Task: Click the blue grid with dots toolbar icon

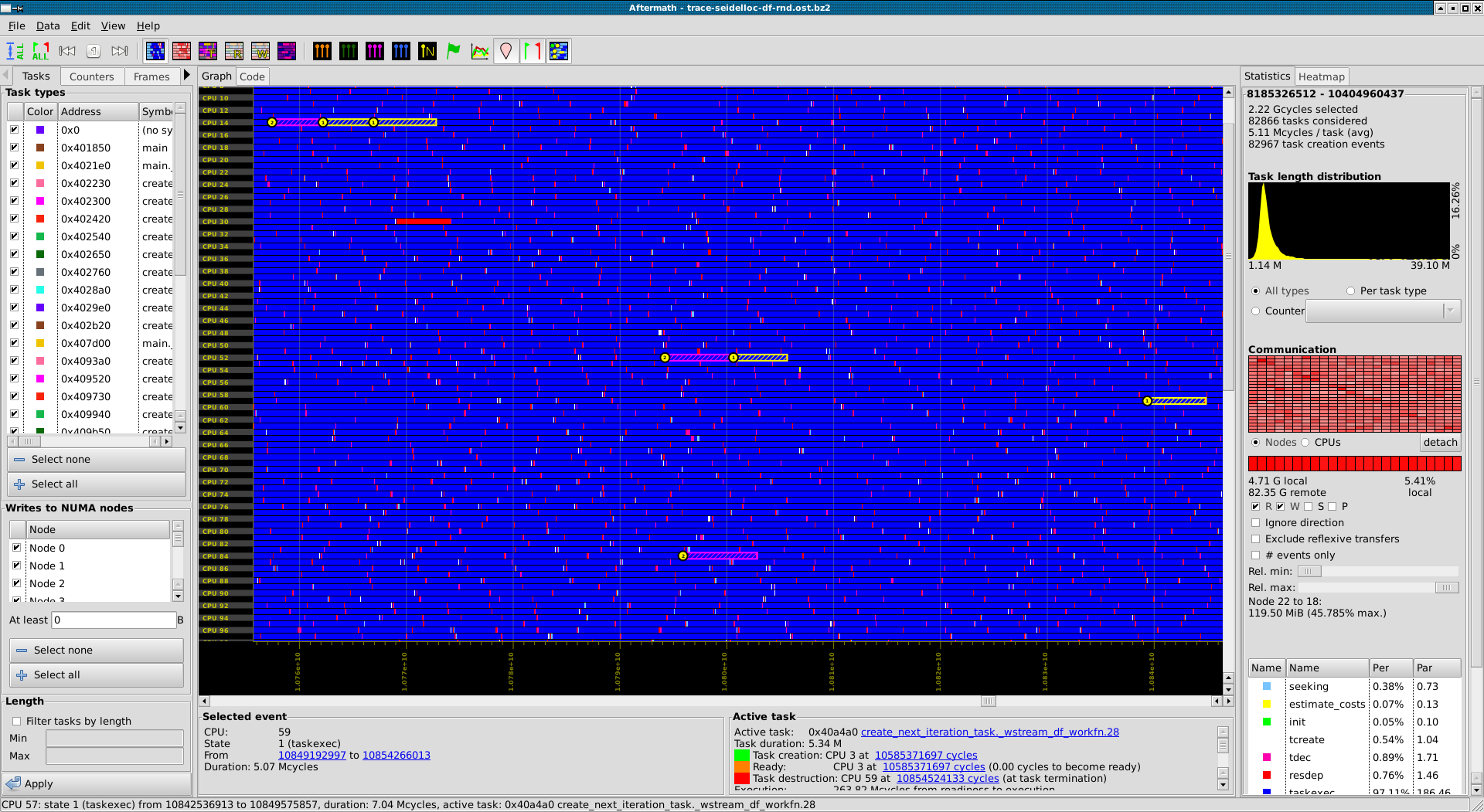Action: (559, 51)
